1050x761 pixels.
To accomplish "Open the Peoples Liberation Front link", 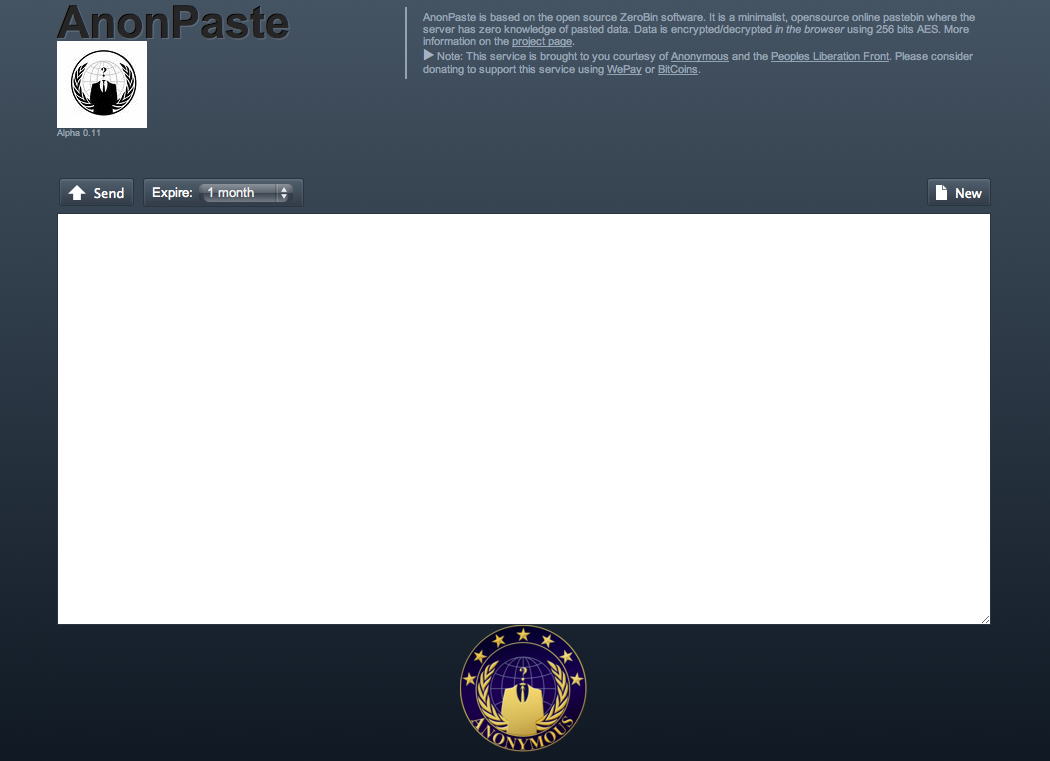I will 829,56.
